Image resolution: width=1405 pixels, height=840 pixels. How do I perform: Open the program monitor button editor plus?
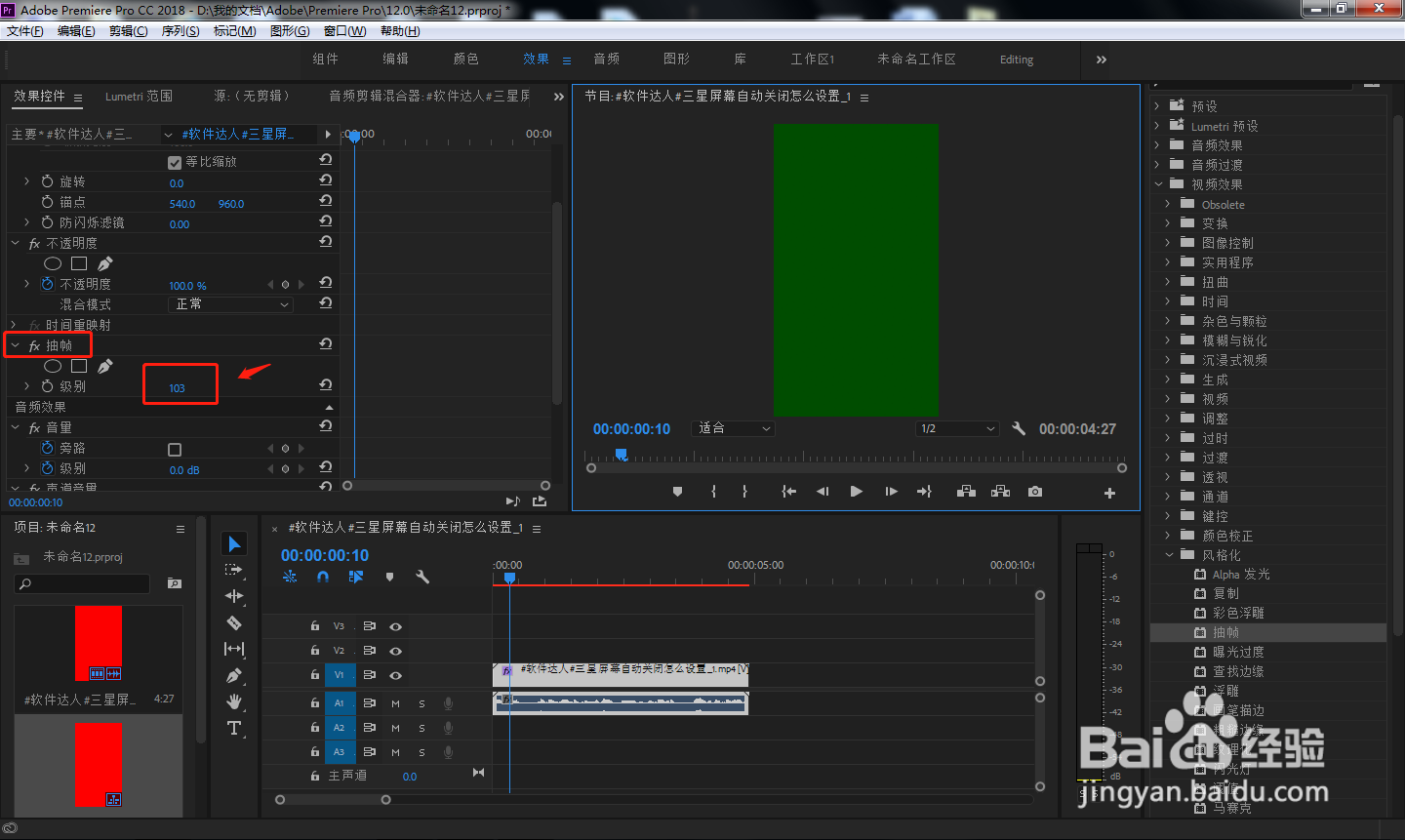coord(1109,493)
